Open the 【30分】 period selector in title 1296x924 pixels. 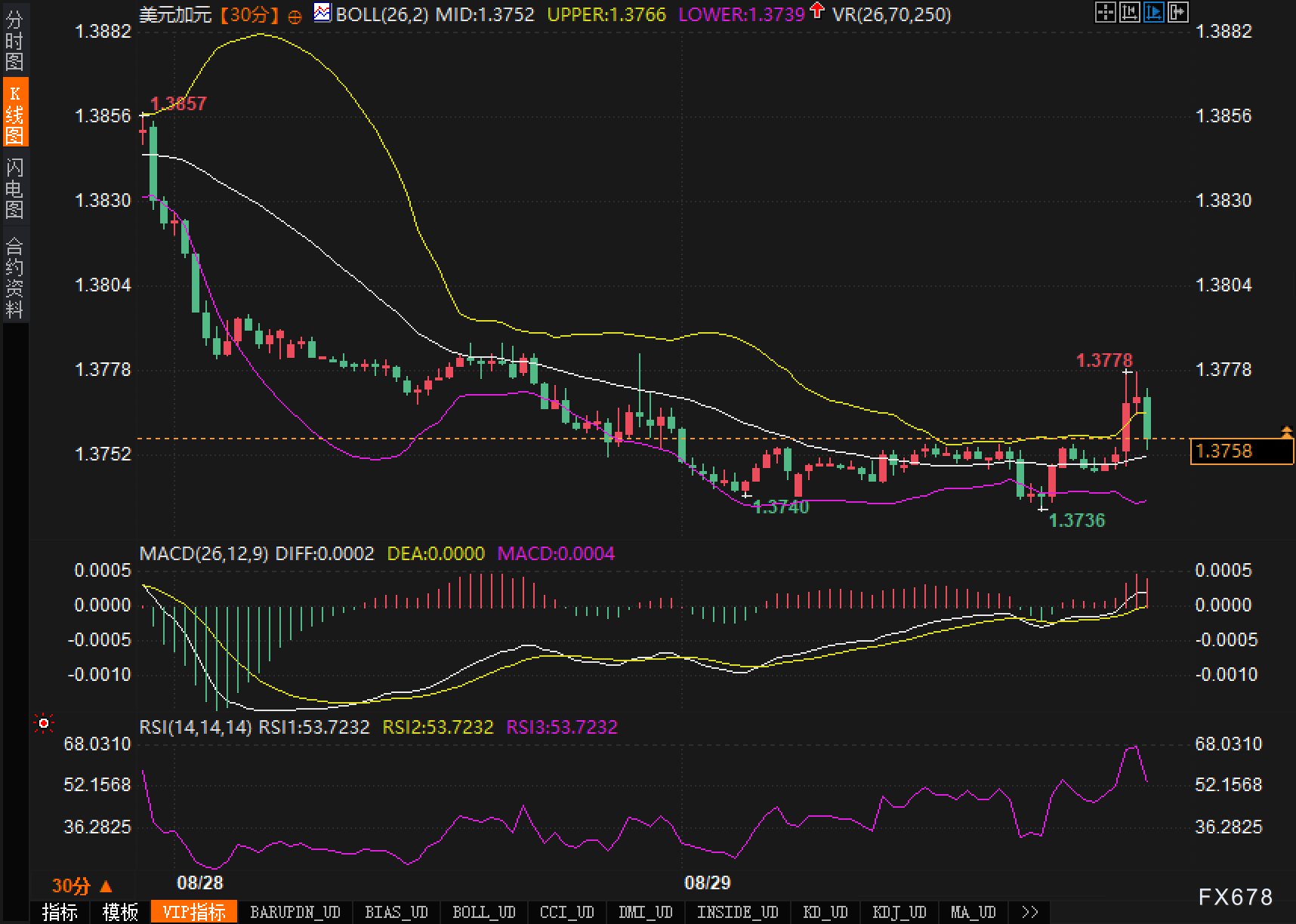coord(250,14)
